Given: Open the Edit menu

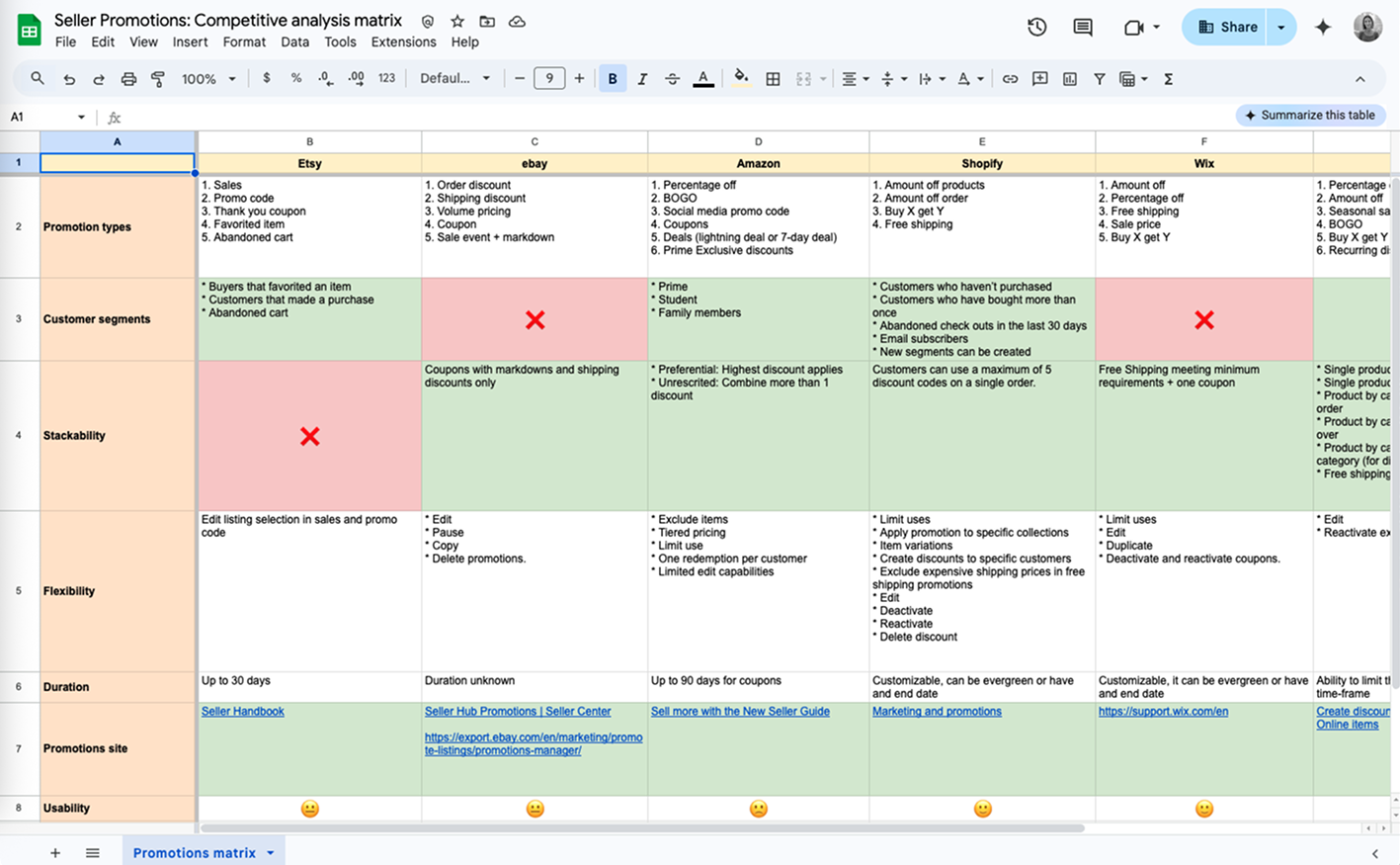Looking at the screenshot, I should point(103,42).
